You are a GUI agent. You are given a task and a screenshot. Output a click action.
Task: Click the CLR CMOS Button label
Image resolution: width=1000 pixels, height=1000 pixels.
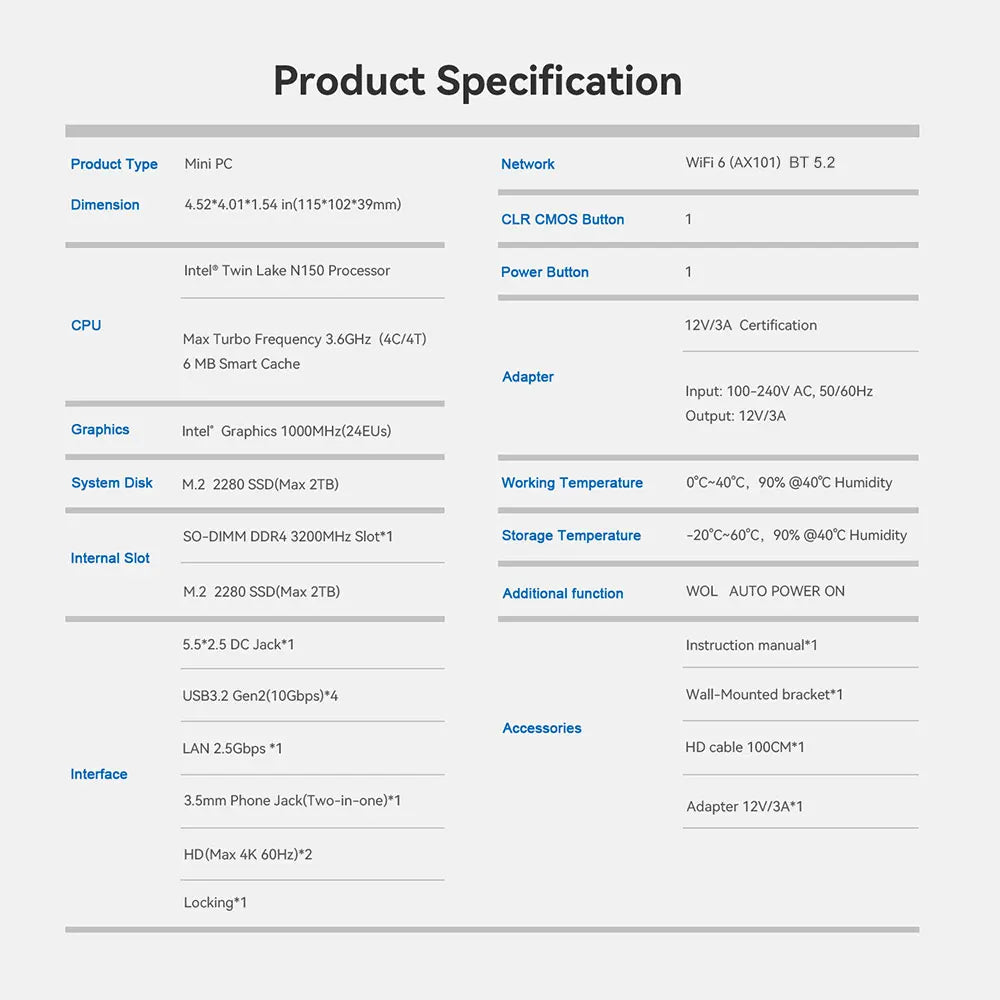point(562,219)
